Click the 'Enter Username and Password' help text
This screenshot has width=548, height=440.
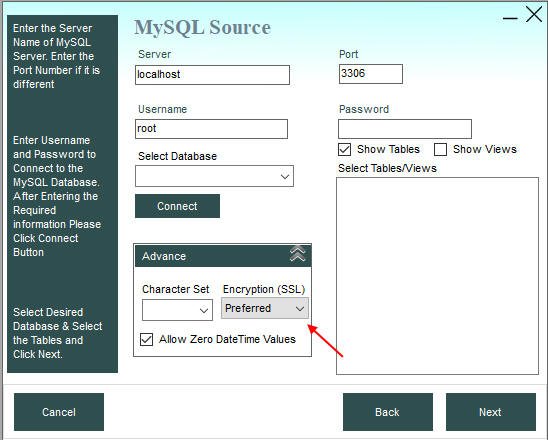click(57, 196)
